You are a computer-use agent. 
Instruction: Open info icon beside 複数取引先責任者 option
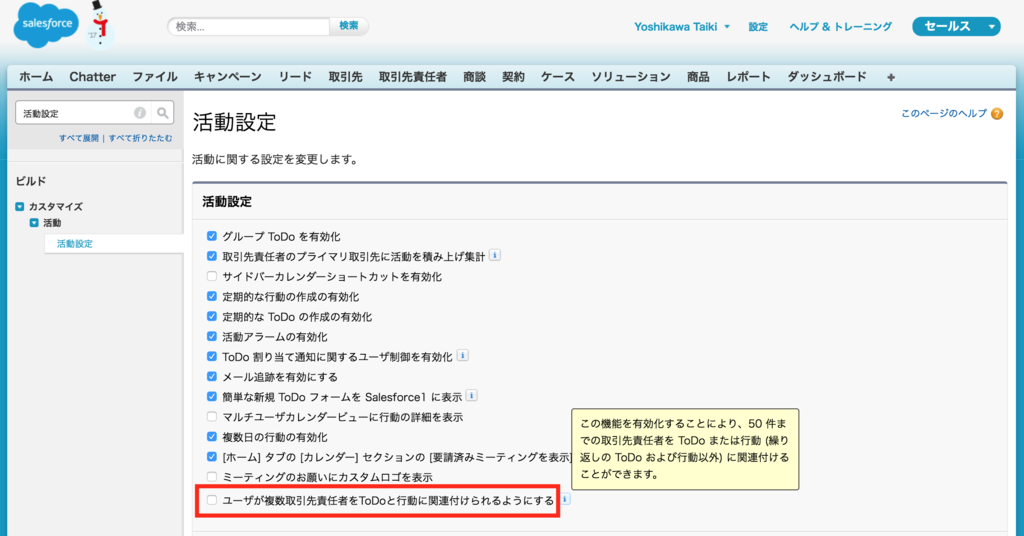pos(565,499)
